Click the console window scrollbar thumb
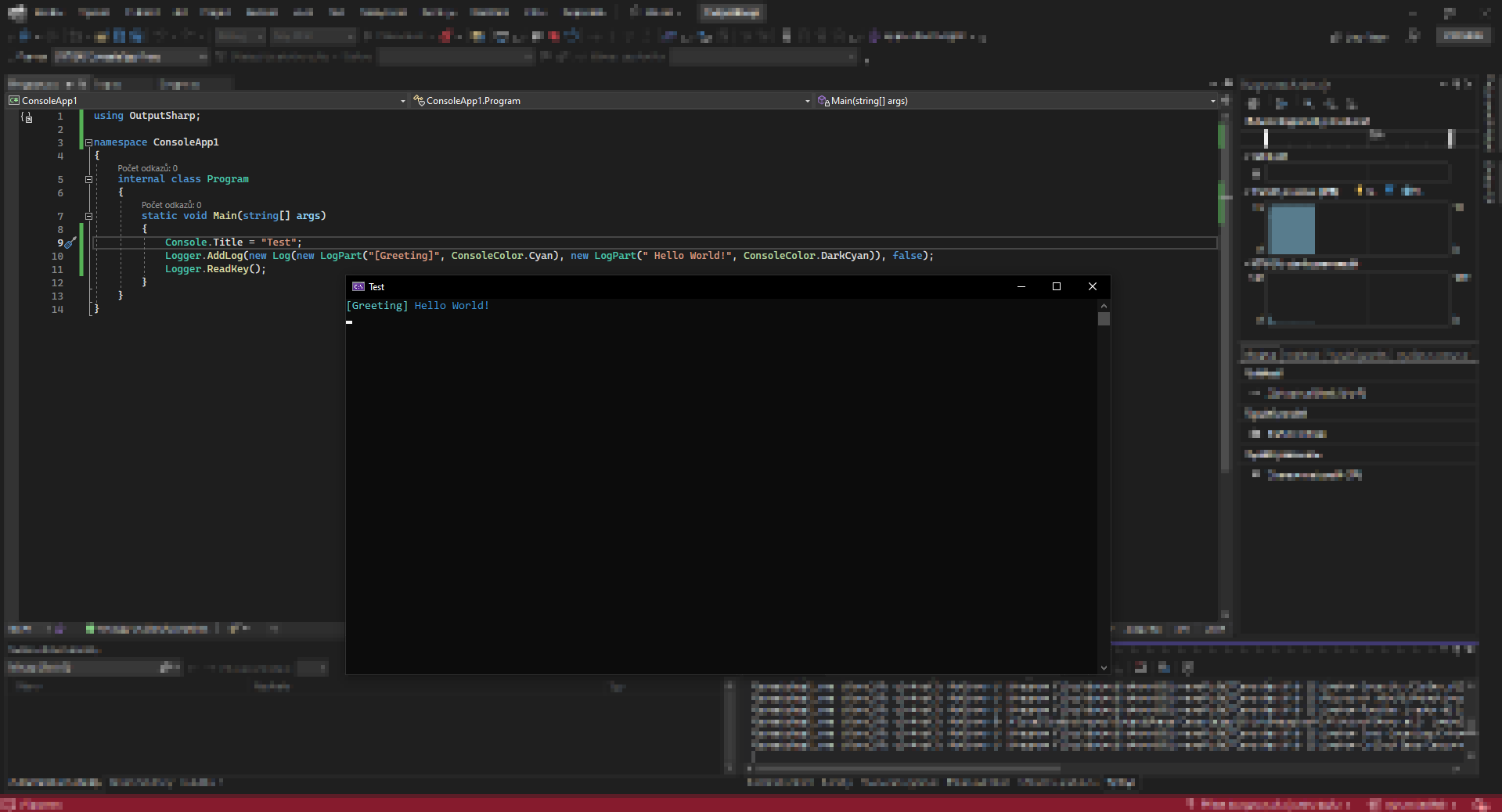 click(x=1104, y=318)
